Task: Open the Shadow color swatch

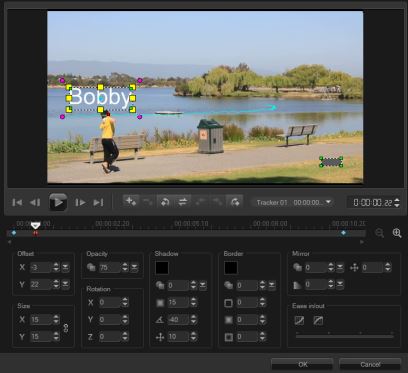Action: tap(162, 268)
